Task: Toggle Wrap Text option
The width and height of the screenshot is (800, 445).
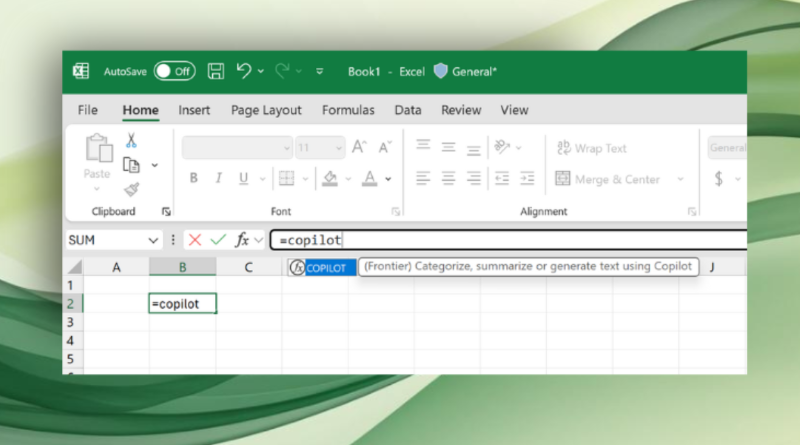Action: pyautogui.click(x=591, y=148)
